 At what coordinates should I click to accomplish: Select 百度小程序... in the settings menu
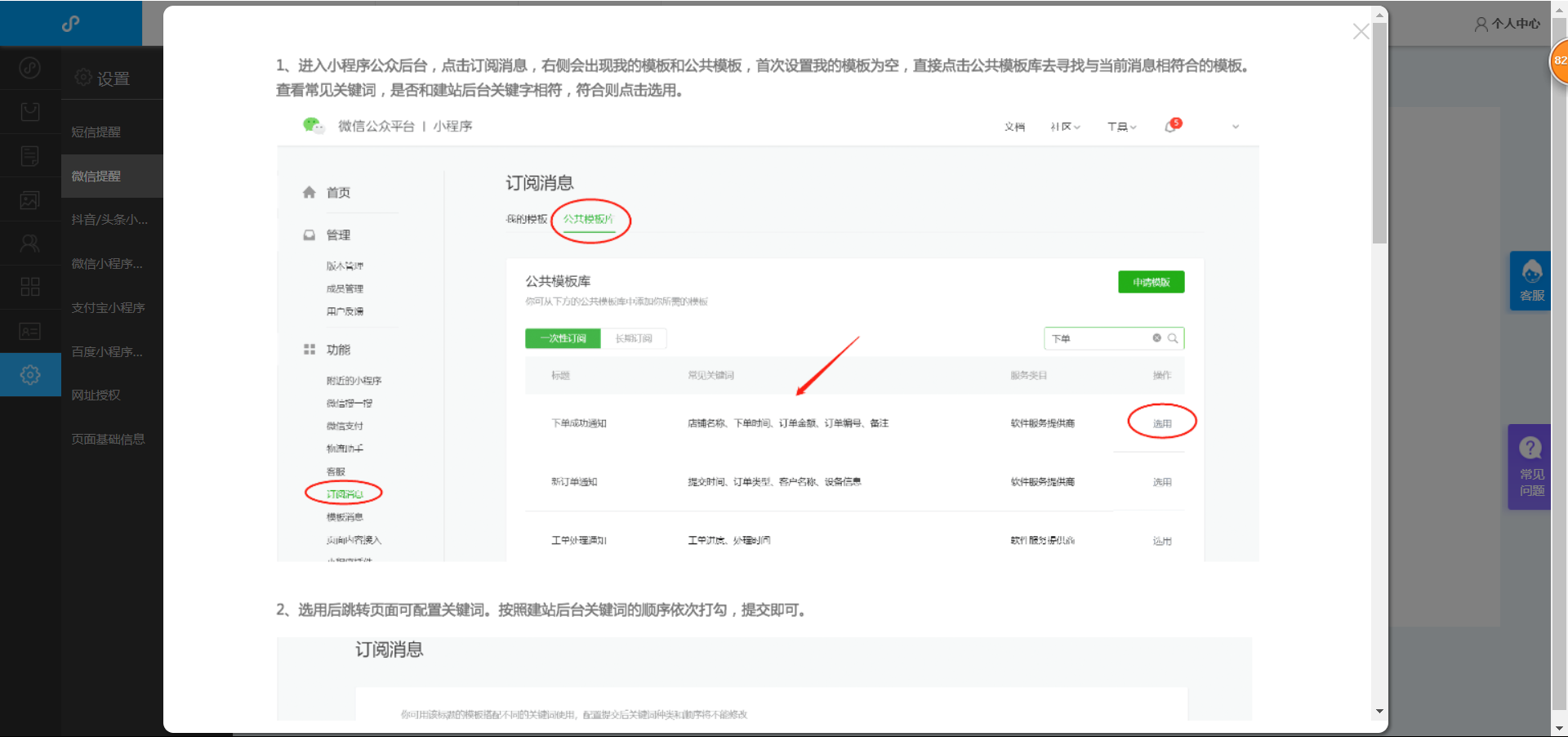tap(107, 352)
